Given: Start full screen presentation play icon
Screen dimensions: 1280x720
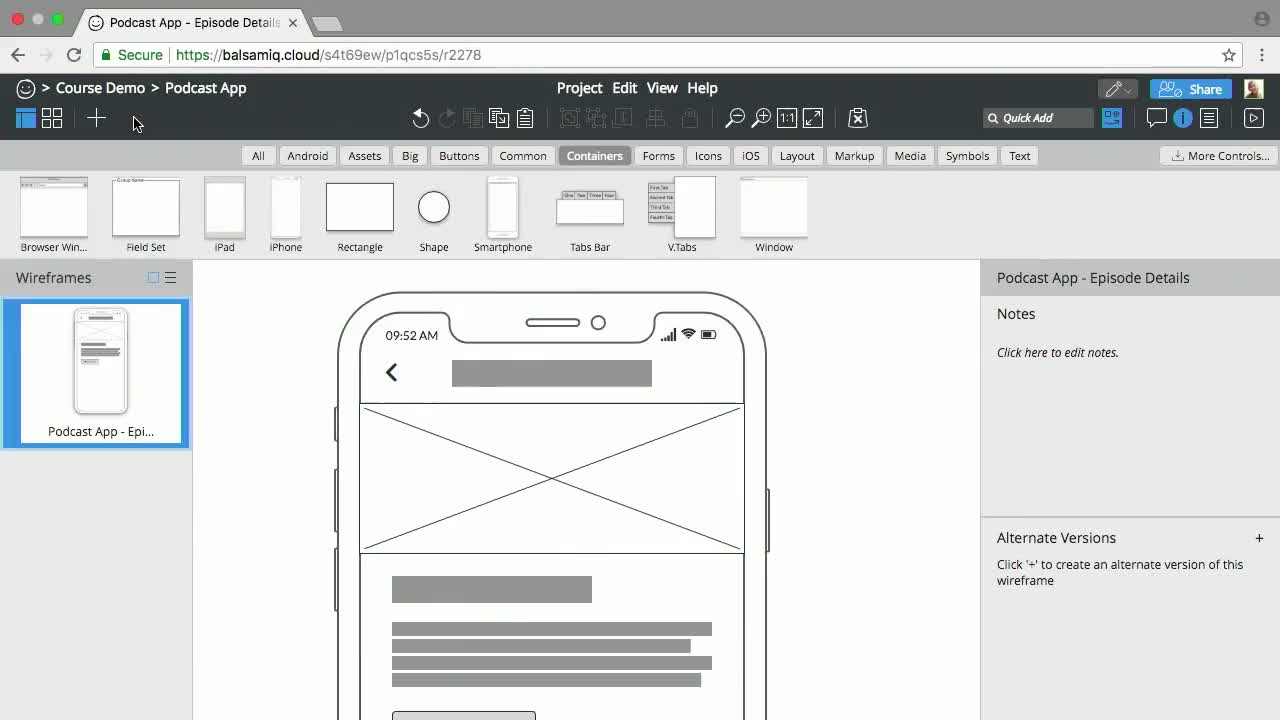Looking at the screenshot, I should coord(1253,118).
